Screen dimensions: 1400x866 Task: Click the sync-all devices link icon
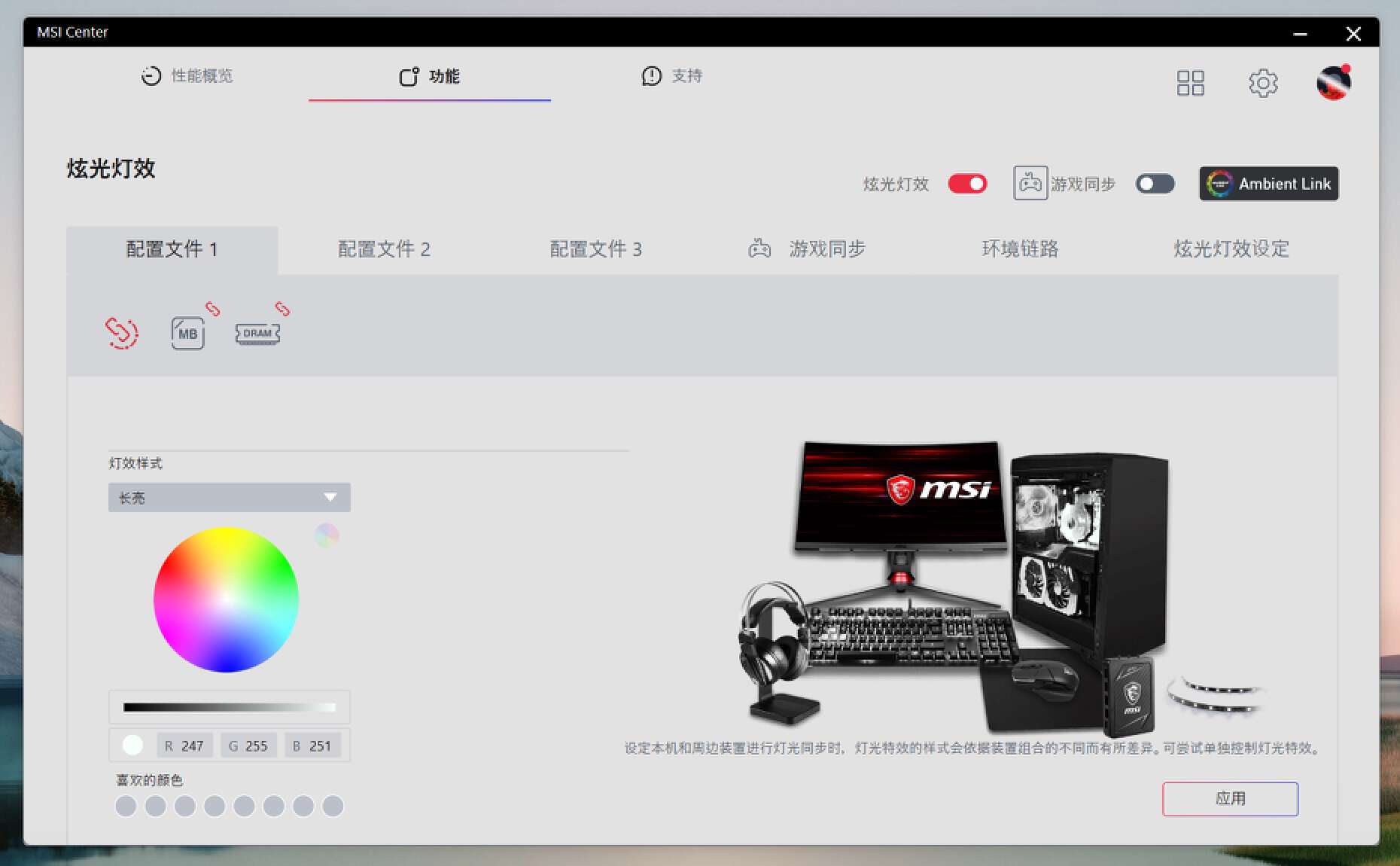pyautogui.click(x=121, y=332)
